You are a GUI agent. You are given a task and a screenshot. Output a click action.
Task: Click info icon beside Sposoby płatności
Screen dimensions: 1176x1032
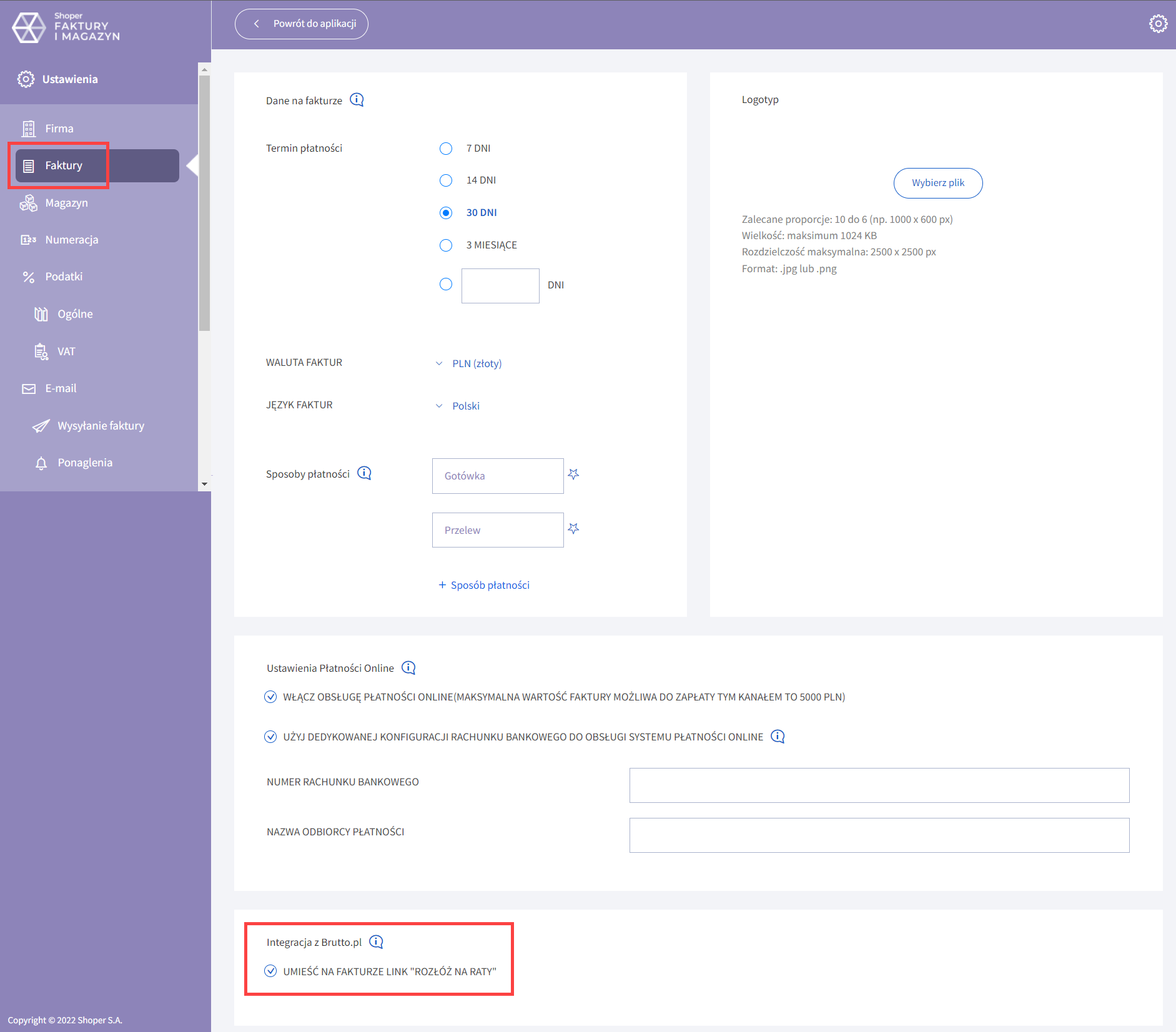point(364,473)
